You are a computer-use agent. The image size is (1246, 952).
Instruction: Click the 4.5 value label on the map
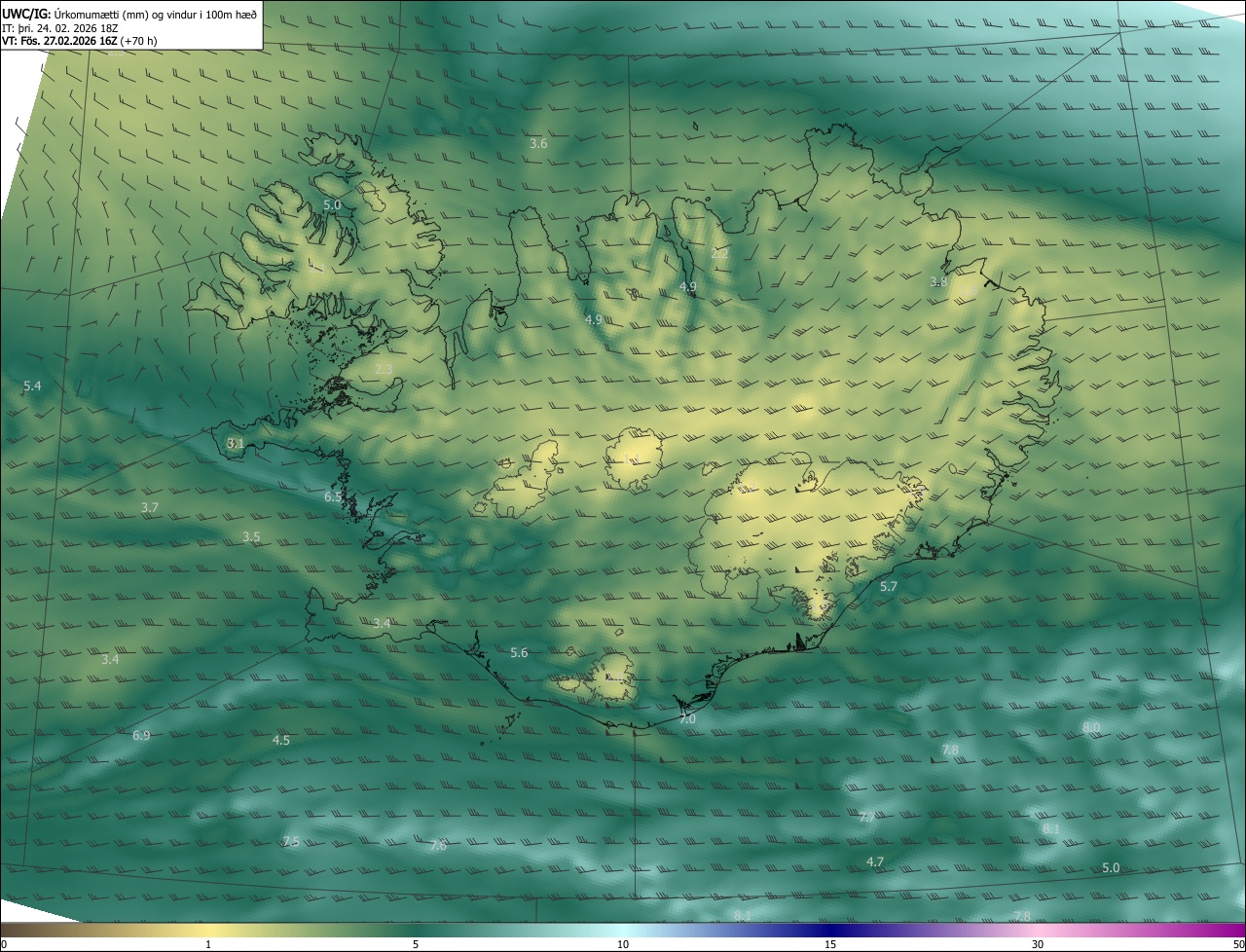click(280, 741)
